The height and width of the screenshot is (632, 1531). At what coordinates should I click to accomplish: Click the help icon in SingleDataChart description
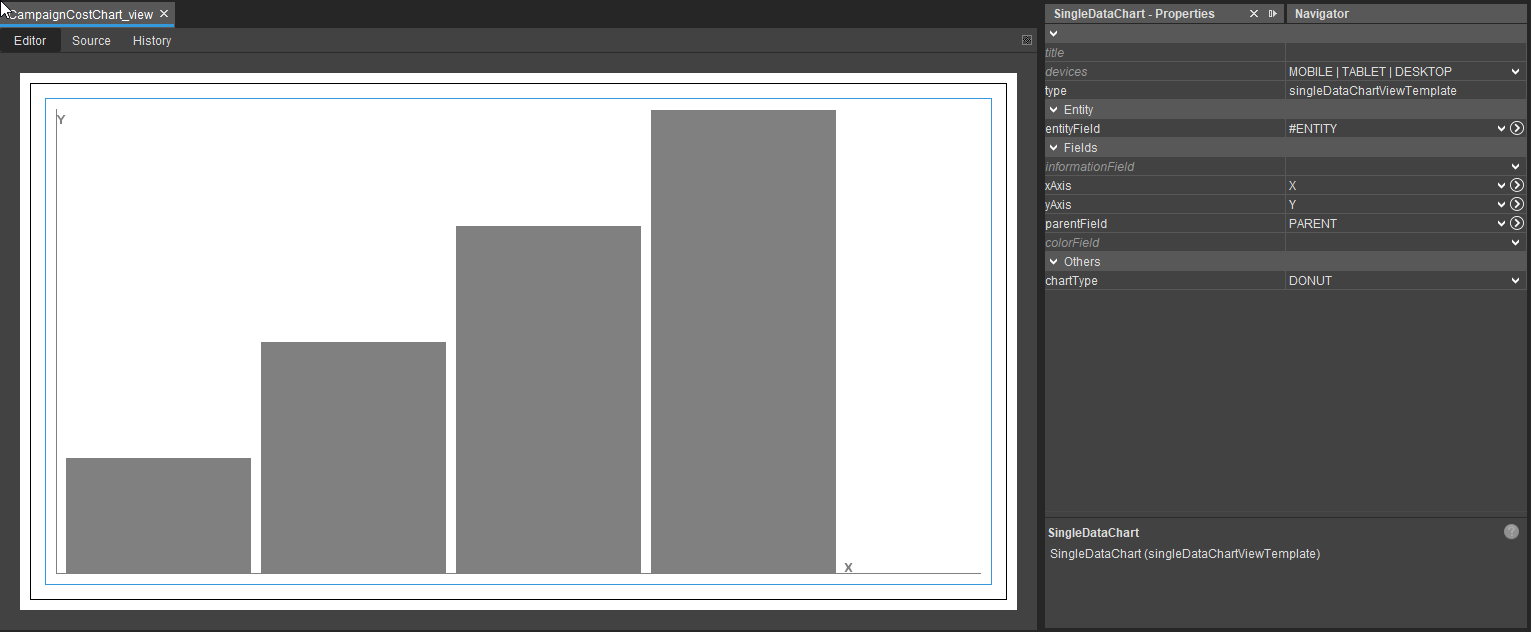click(x=1511, y=532)
